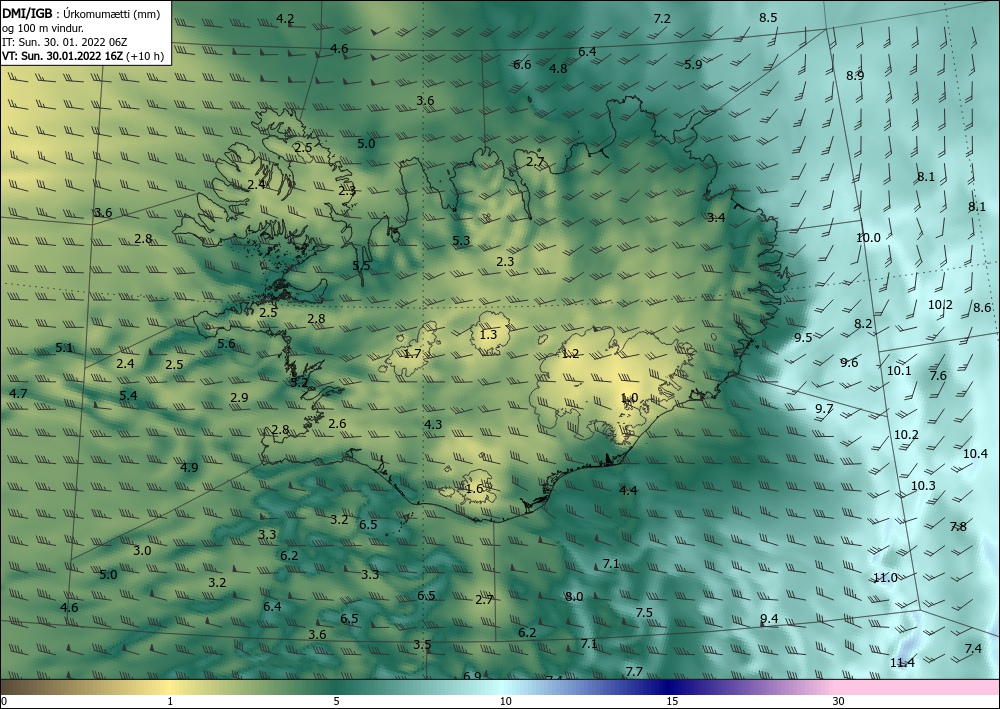The image size is (1000, 709).
Task: Click the map value "10.3"
Action: [923, 485]
